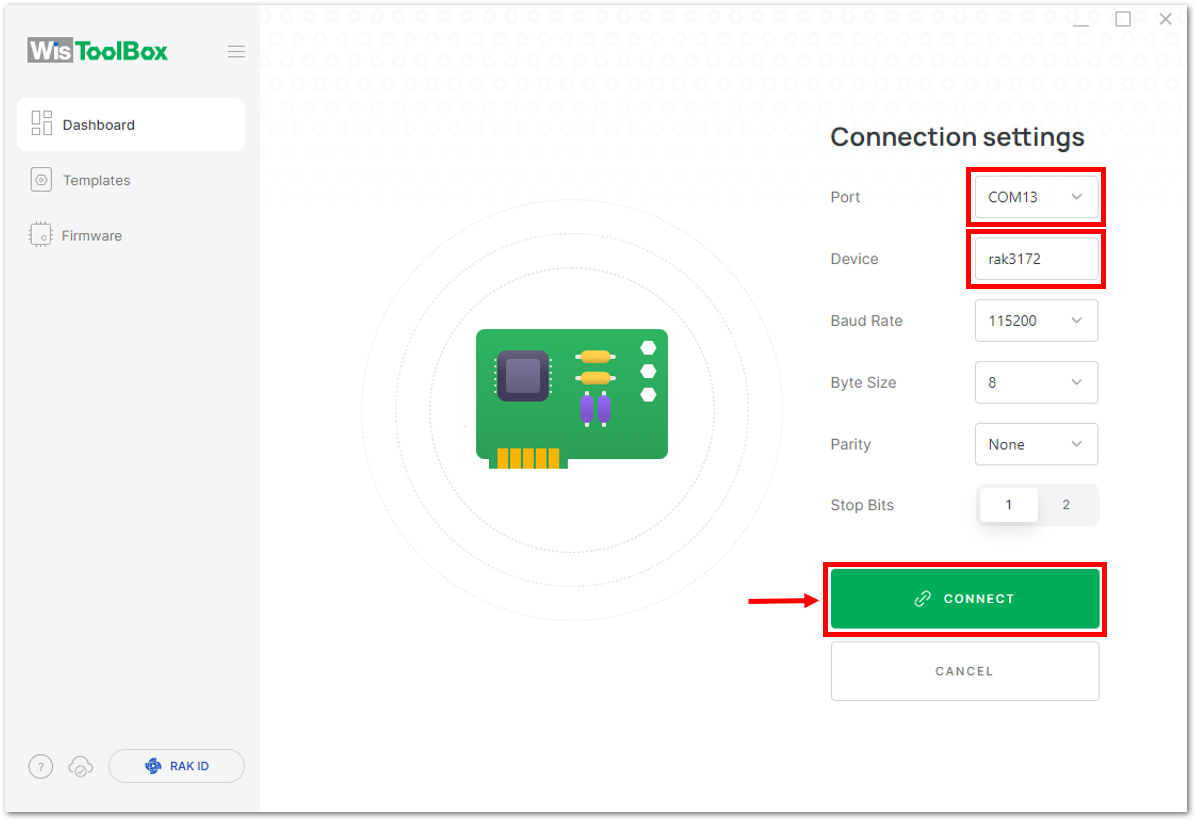This screenshot has width=1196, height=821.
Task: Click the help question mark icon
Action: pyautogui.click(x=41, y=766)
